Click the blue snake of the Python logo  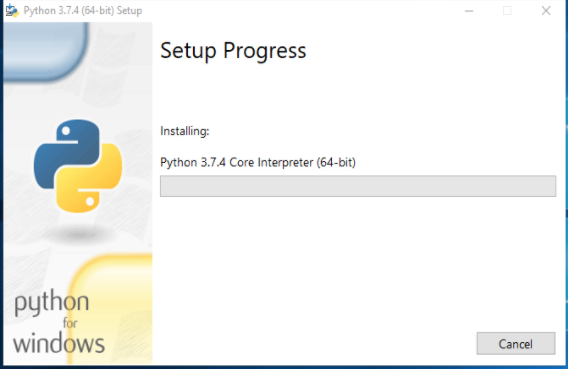[67, 154]
